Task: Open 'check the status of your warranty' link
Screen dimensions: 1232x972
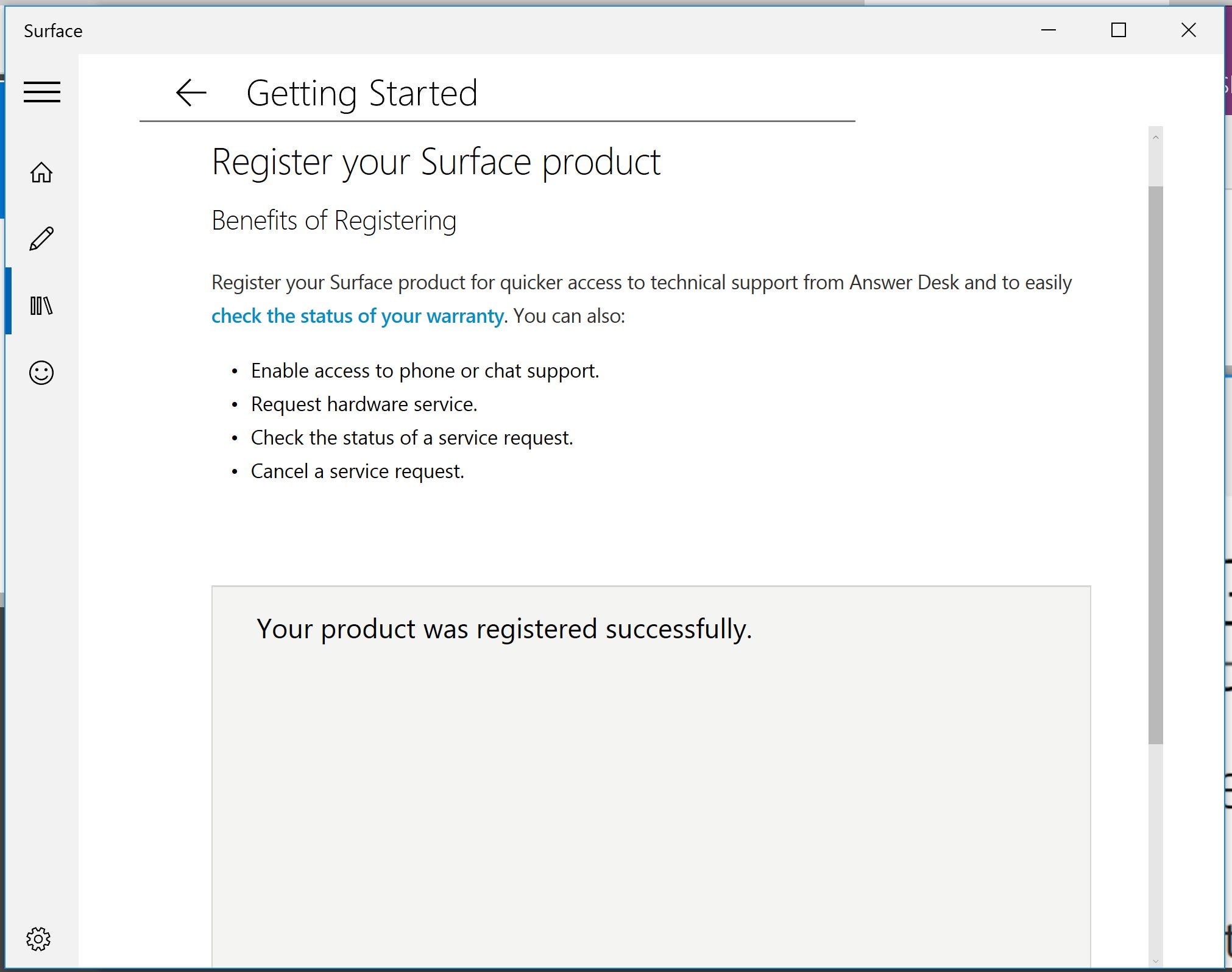Action: point(358,316)
